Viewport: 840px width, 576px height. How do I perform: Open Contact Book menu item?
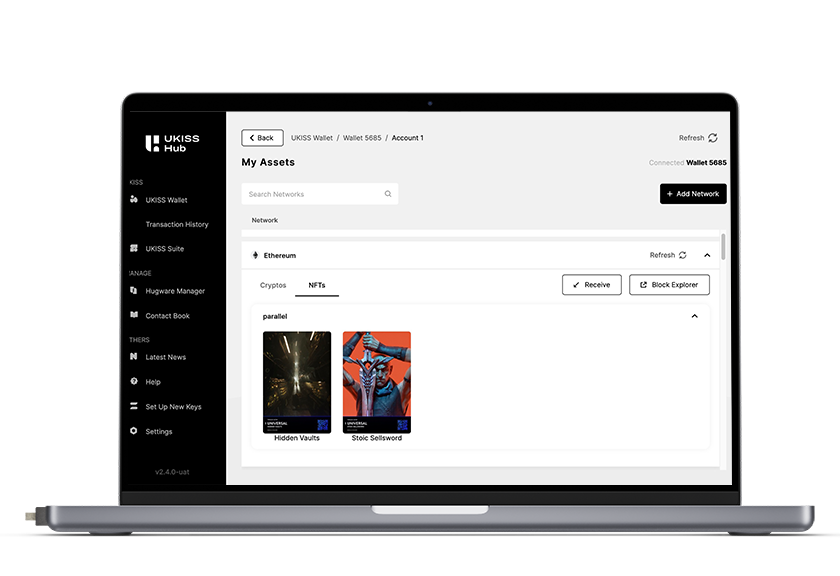click(x=168, y=316)
